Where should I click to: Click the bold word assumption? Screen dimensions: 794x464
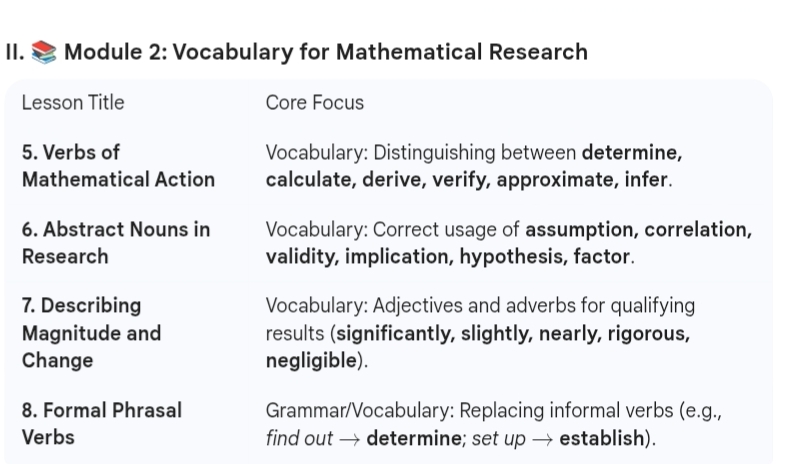point(581,230)
